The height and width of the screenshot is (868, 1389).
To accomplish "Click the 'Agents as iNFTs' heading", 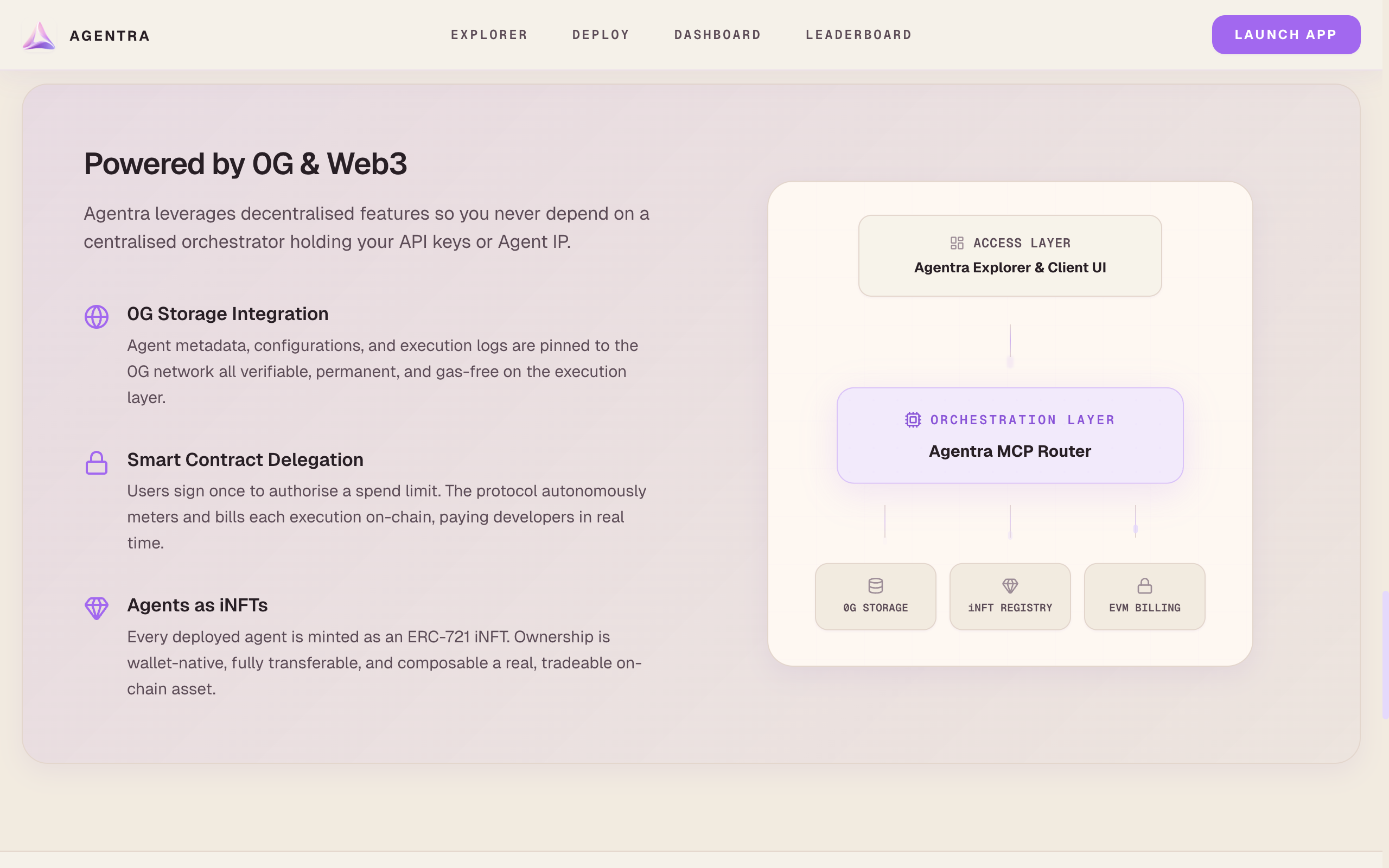I will click(197, 605).
